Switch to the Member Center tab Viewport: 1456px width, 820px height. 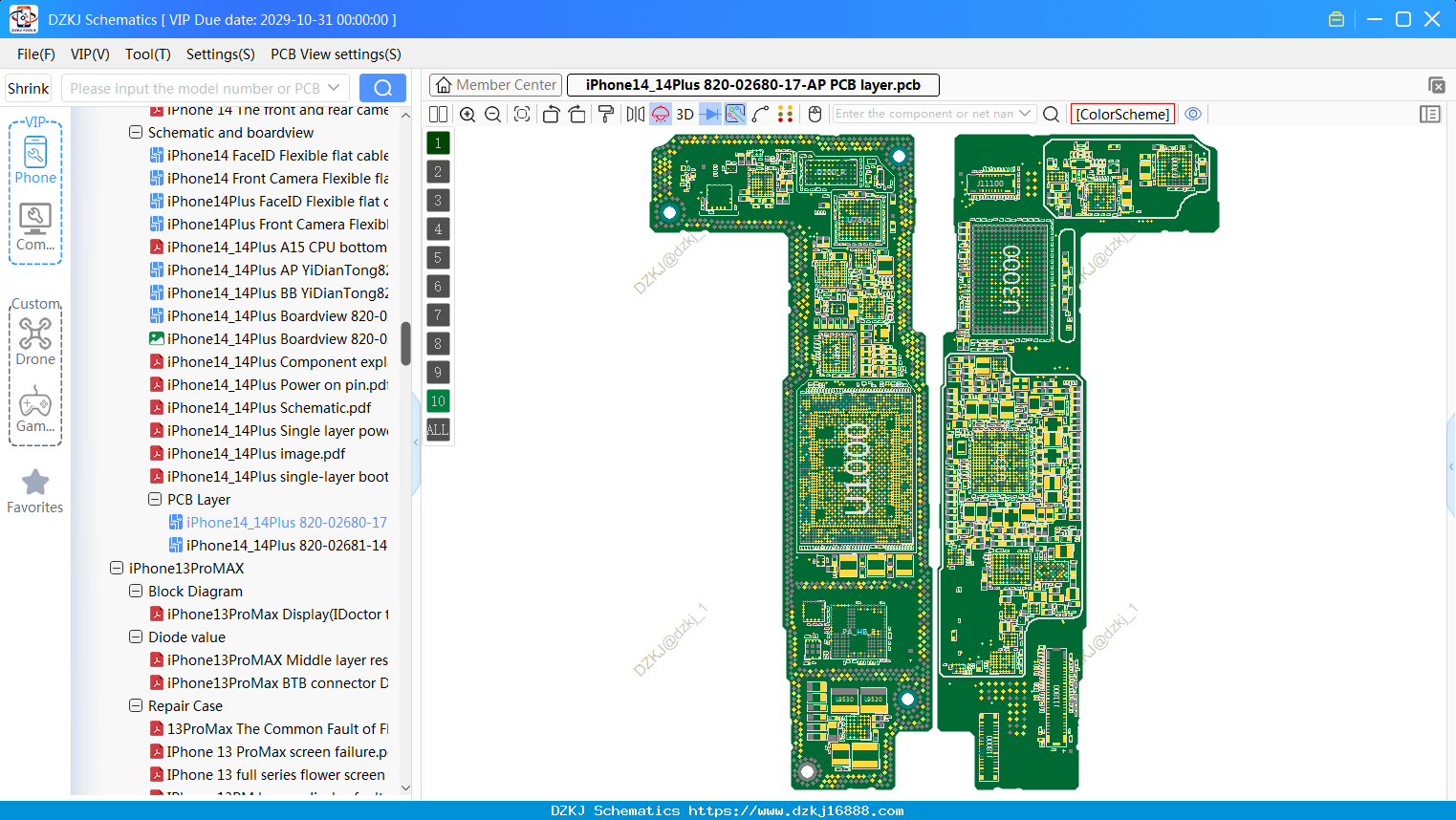tap(495, 85)
